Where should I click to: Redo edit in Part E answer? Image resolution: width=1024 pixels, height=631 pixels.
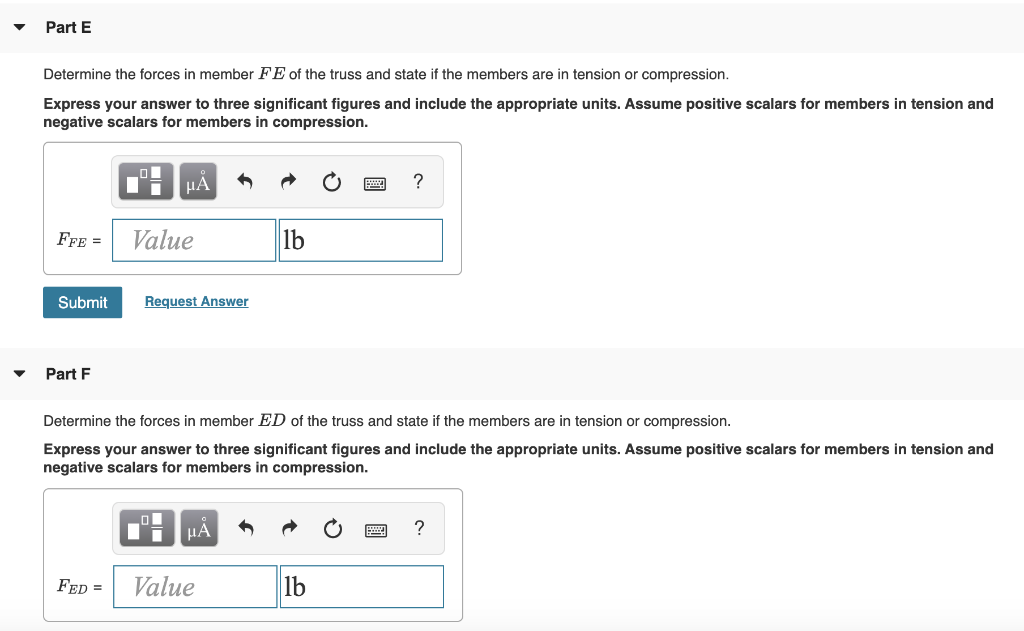tap(288, 181)
